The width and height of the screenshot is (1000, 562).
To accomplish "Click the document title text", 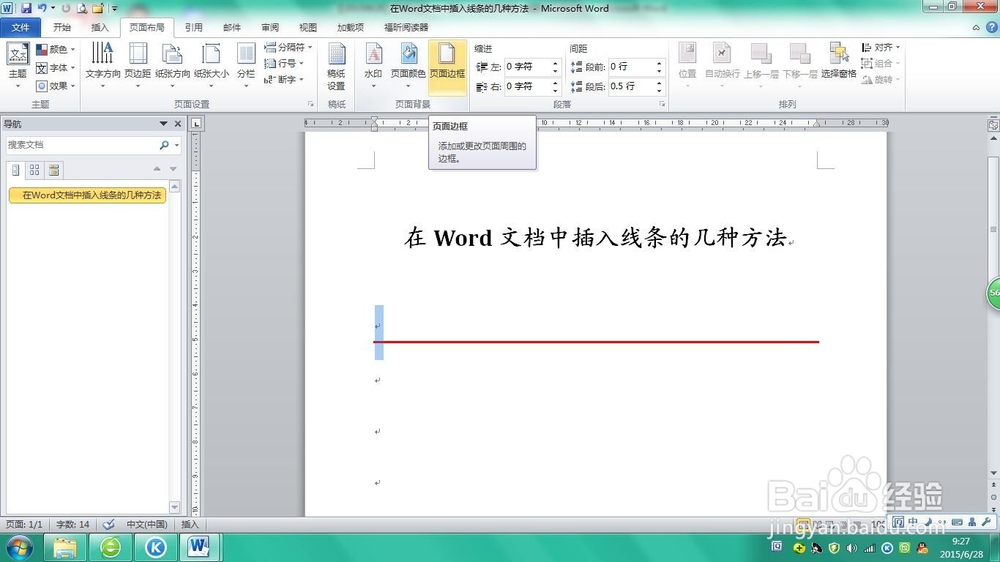I will [596, 238].
